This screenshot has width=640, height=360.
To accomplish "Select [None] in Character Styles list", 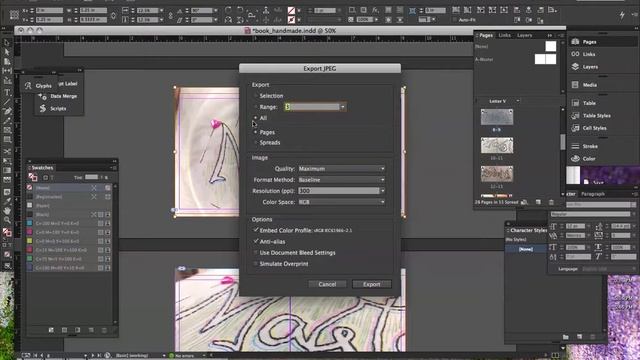I will [526, 249].
